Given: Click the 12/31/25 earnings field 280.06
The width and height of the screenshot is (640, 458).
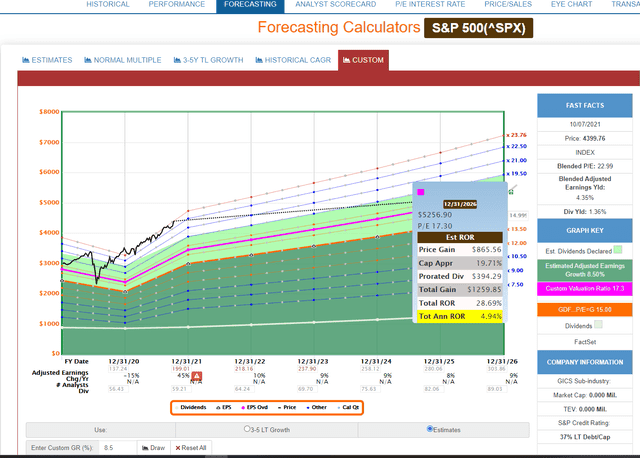Looking at the screenshot, I should (x=433, y=369).
